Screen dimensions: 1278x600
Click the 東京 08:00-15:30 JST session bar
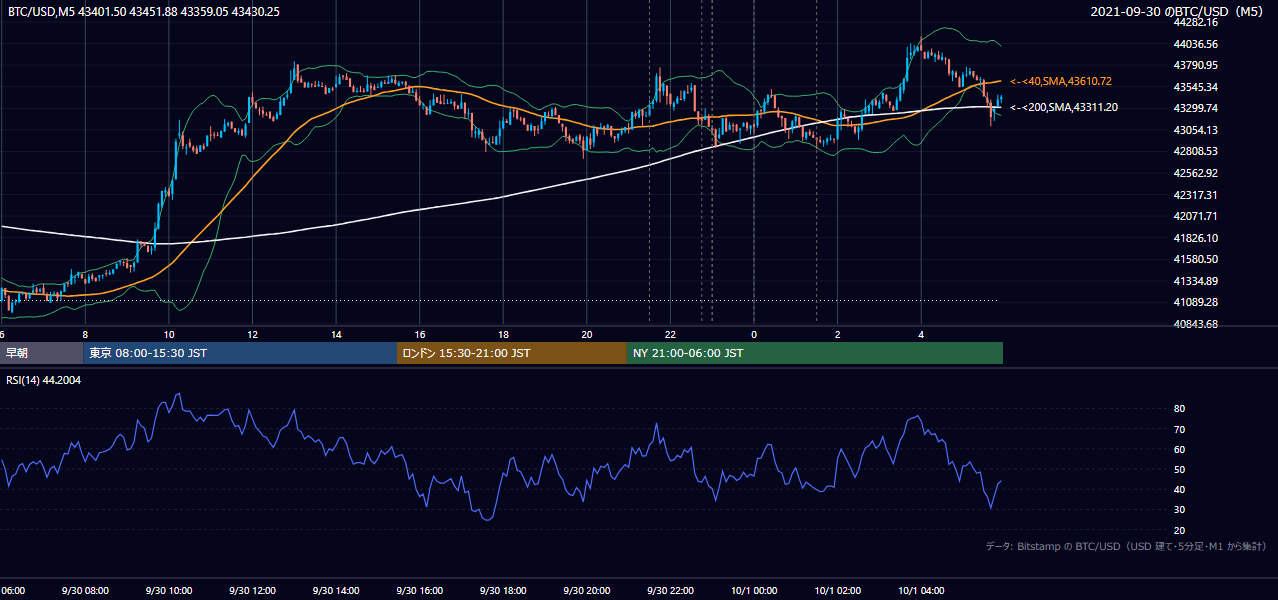240,353
